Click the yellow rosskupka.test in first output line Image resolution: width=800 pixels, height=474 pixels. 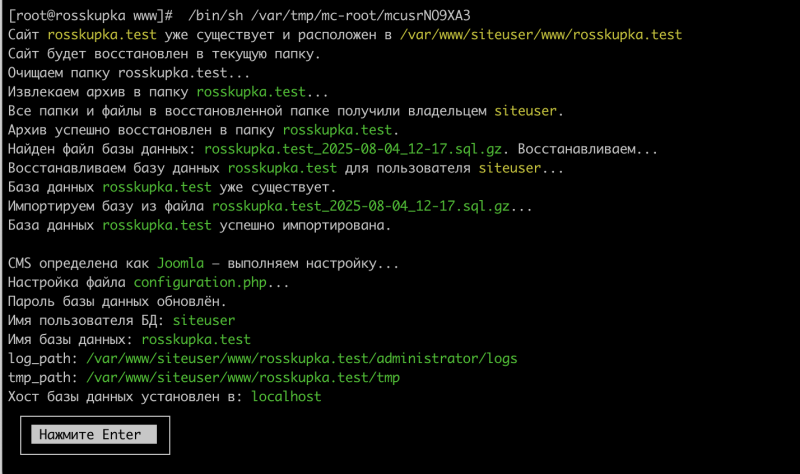(x=102, y=35)
